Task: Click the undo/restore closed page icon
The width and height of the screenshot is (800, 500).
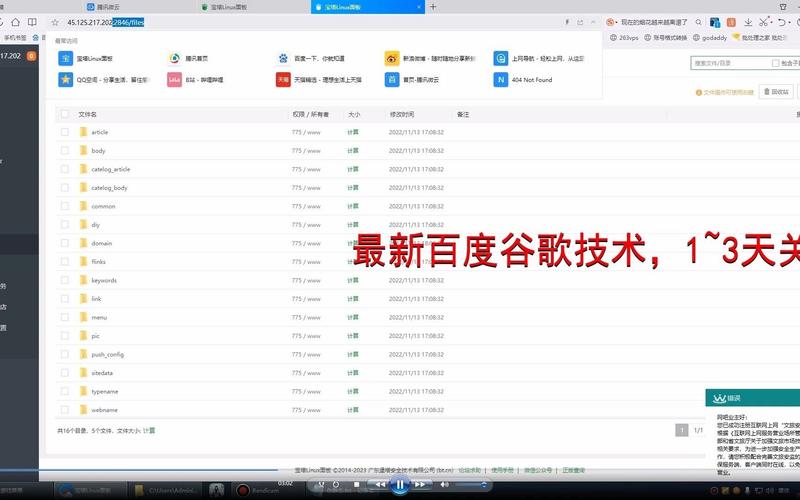Action: pos(782,22)
